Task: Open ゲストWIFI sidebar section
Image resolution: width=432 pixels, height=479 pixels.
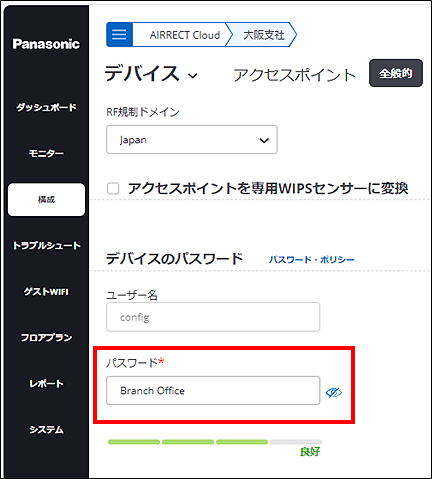Action: [46, 291]
